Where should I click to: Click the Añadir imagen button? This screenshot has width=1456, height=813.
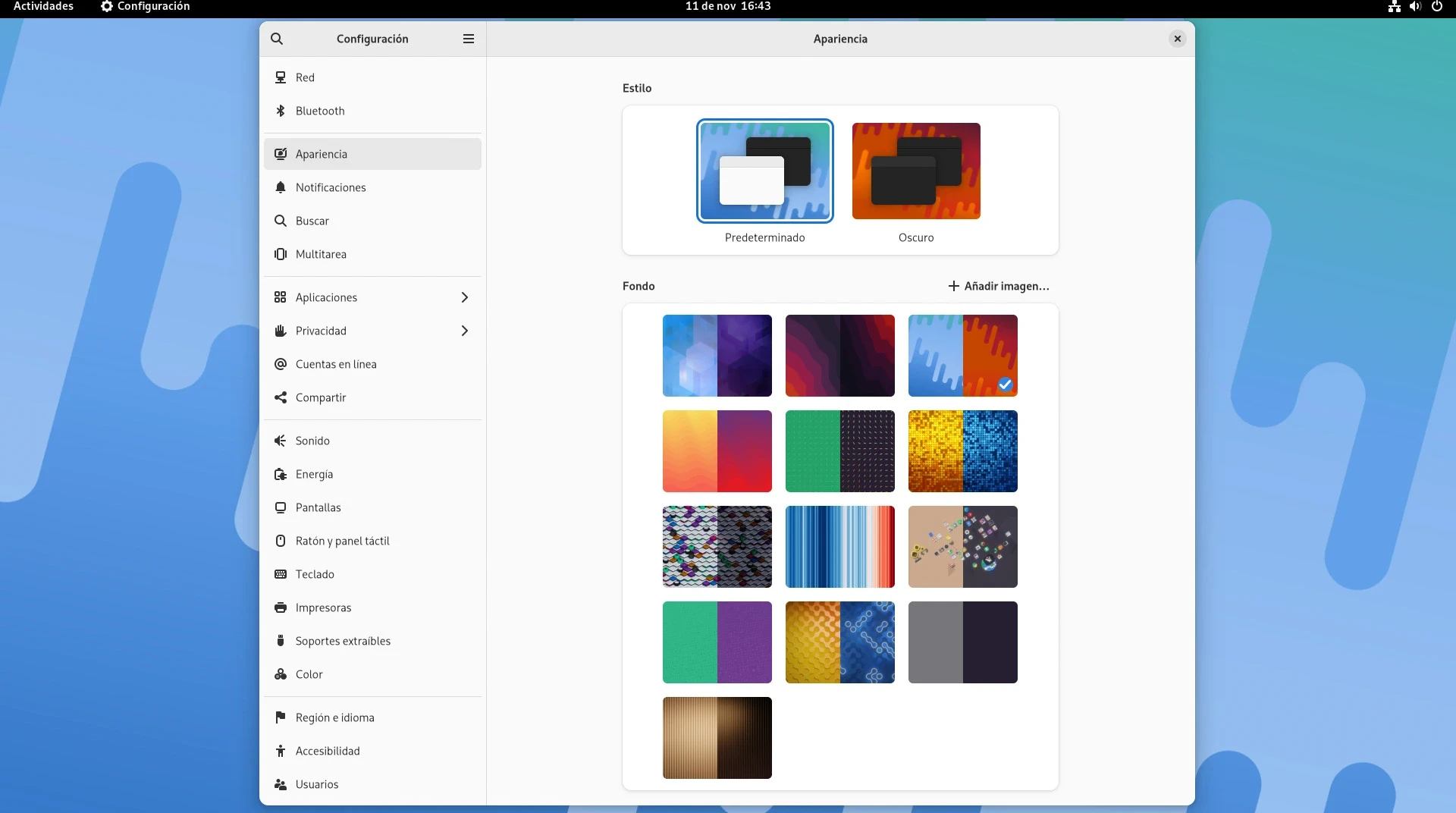coord(999,286)
